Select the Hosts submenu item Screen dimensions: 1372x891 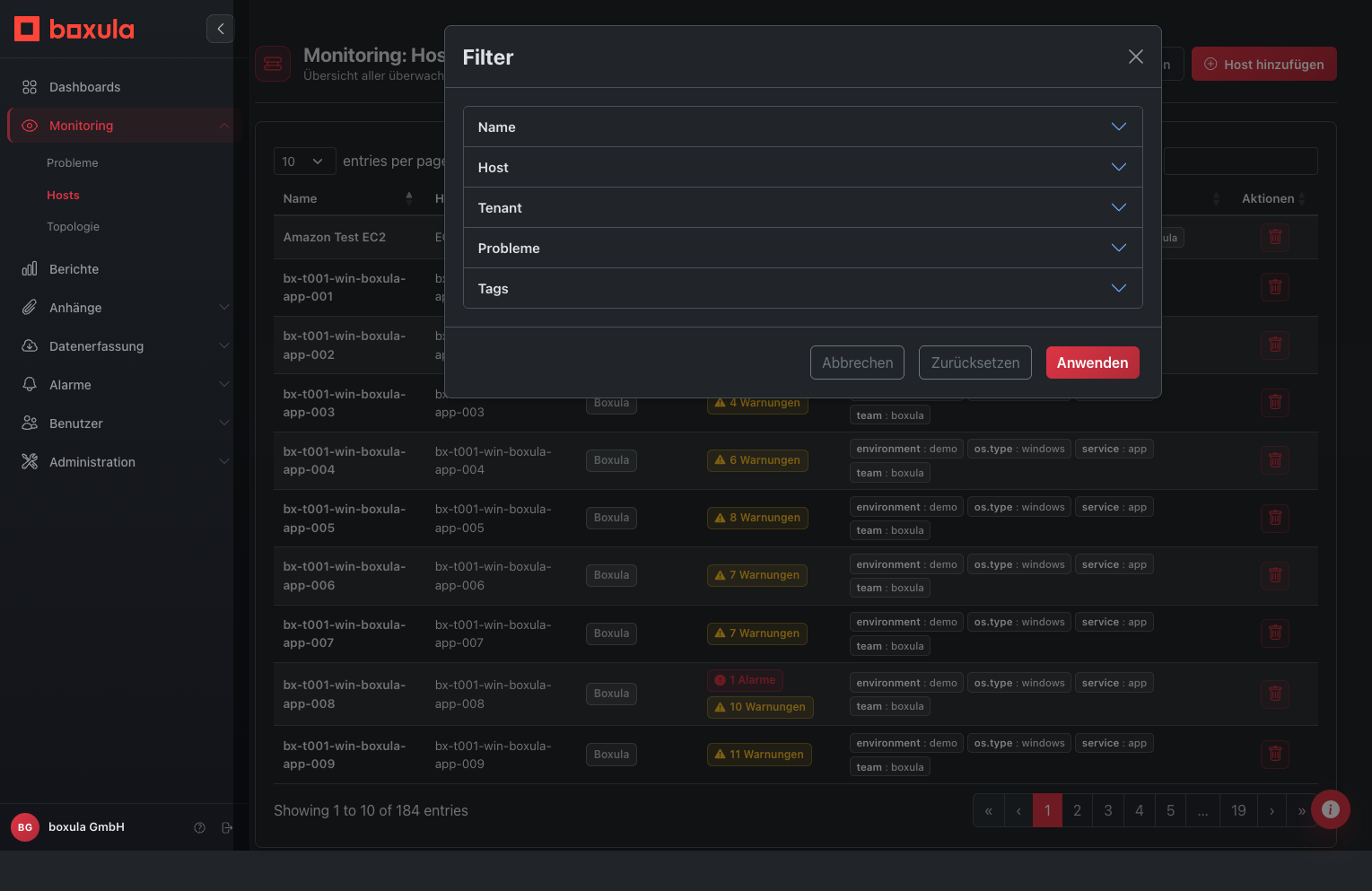point(63,196)
